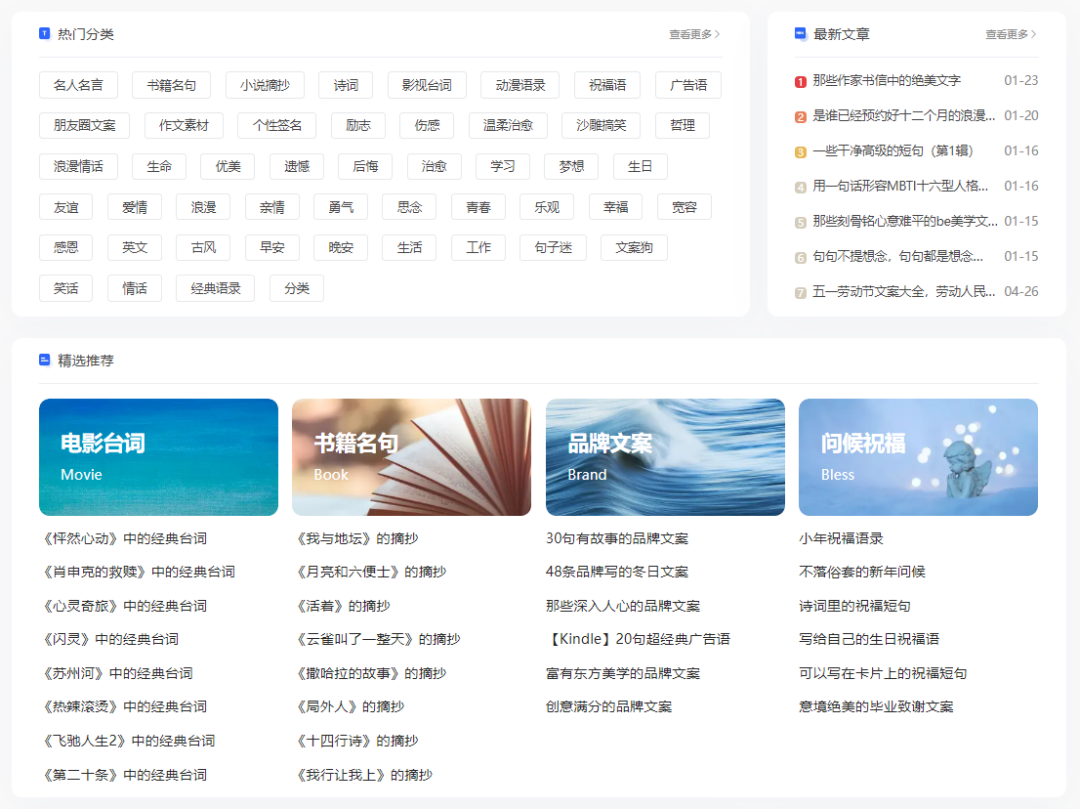Open the 书籍名句 Book banner
The height and width of the screenshot is (809, 1080).
tap(411, 457)
